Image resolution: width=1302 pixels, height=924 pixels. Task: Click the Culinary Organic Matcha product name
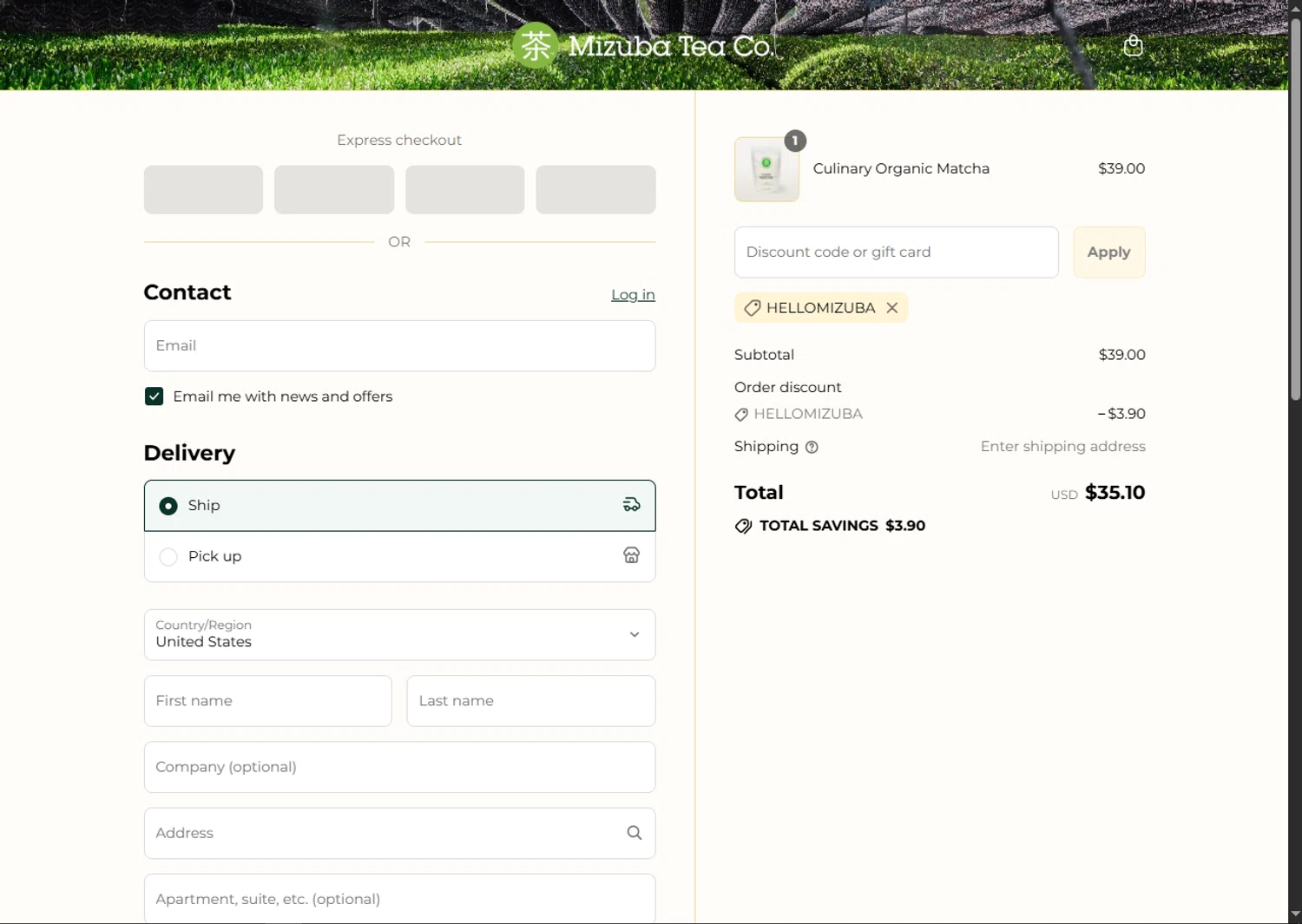[901, 168]
